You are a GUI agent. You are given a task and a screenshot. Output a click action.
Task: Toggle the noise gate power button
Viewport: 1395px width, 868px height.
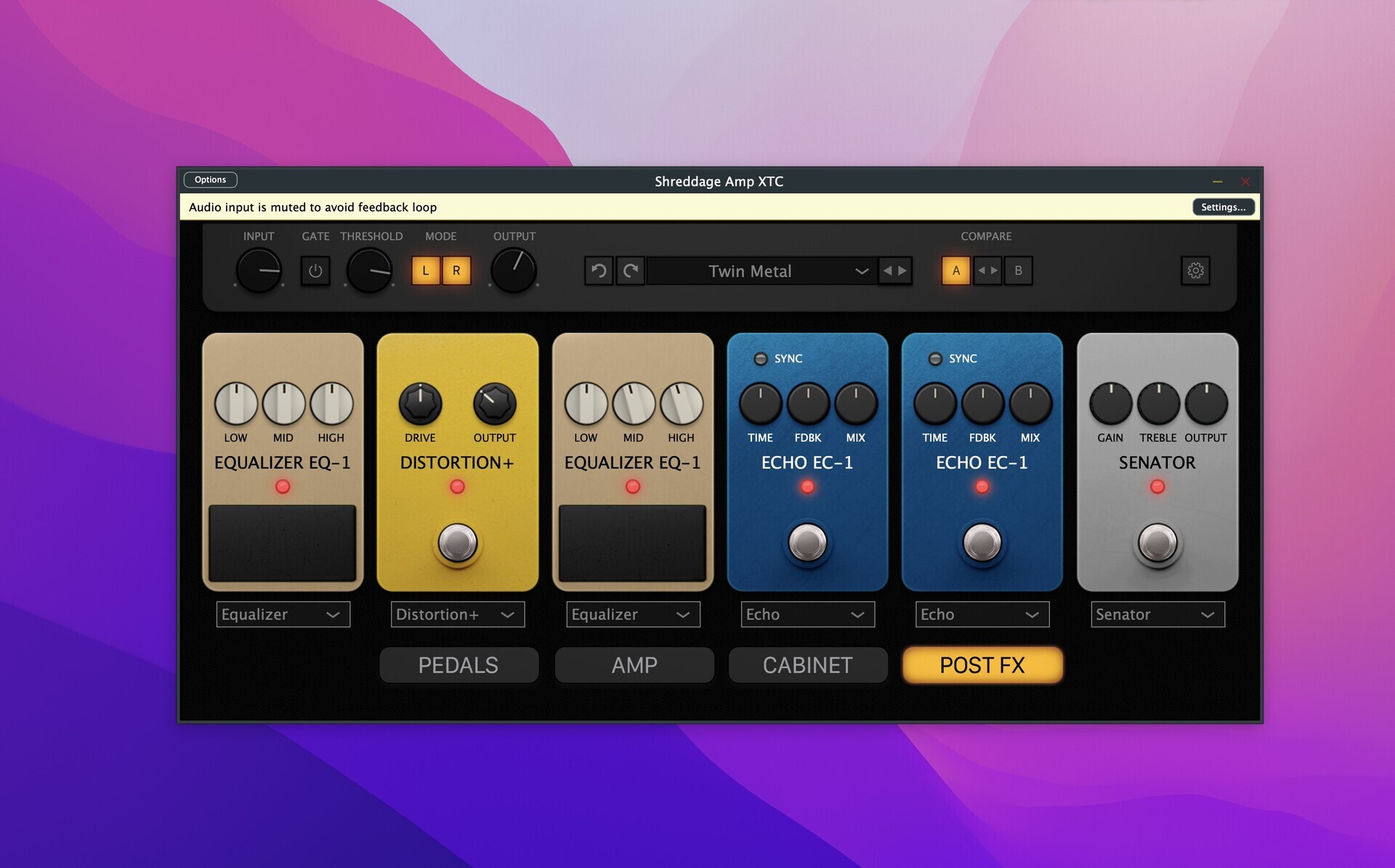315,271
